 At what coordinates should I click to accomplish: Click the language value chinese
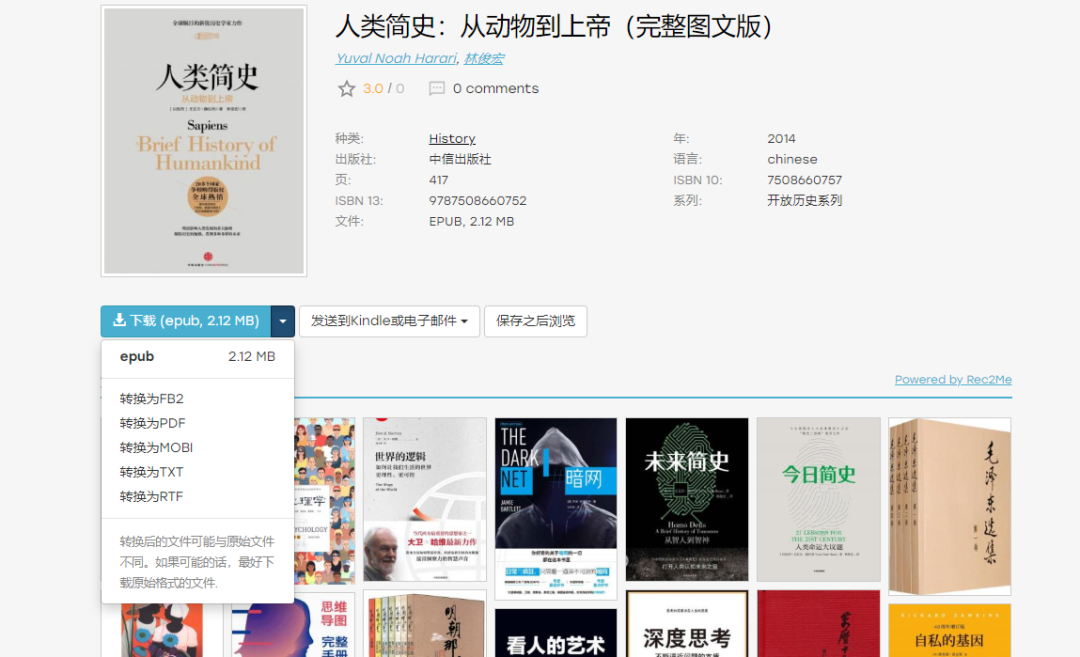[792, 159]
